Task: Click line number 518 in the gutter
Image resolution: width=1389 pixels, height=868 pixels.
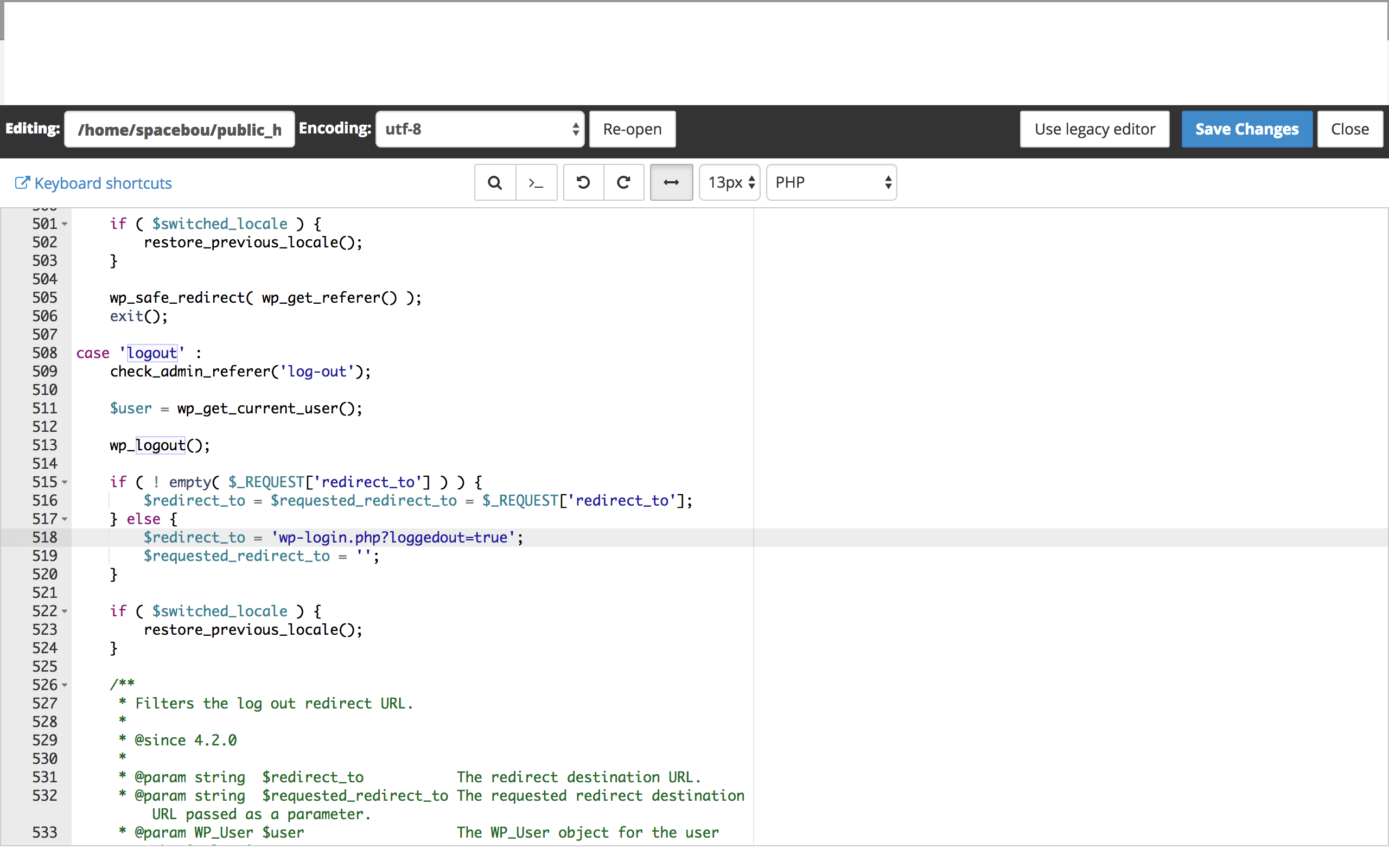Action: click(45, 537)
